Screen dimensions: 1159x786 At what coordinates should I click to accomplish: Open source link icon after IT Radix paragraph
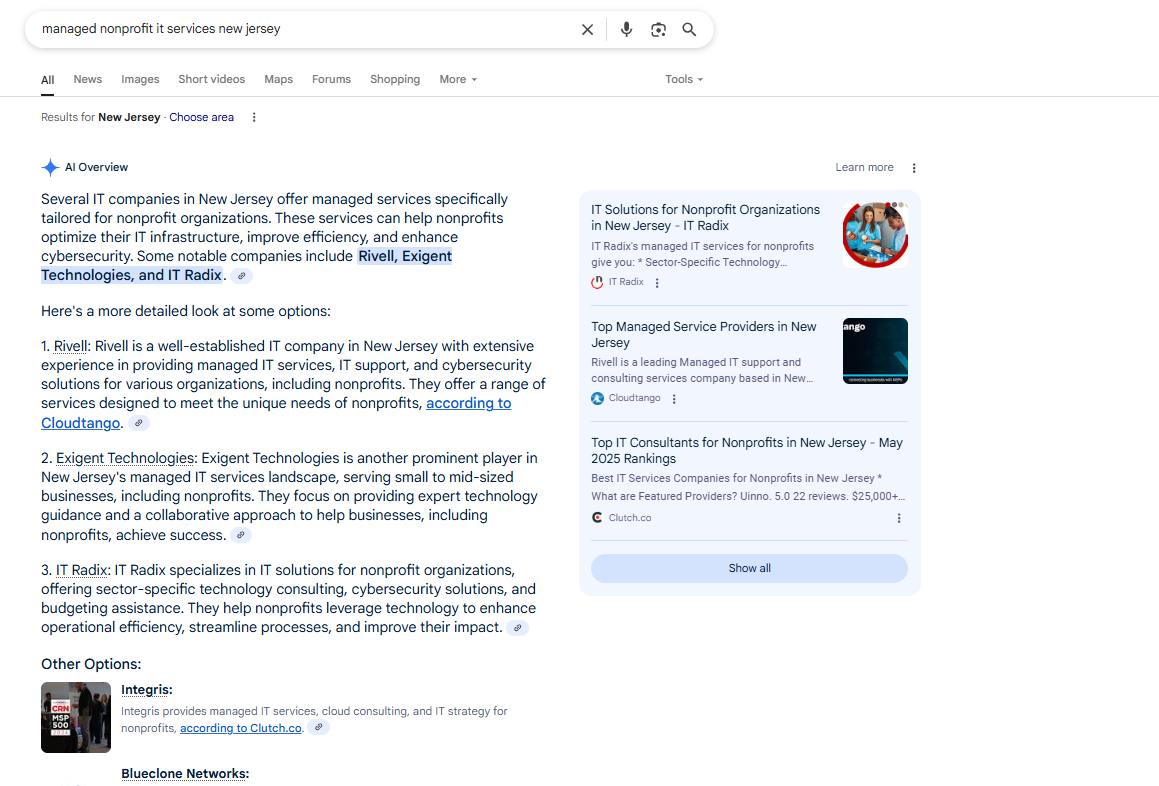click(x=517, y=628)
